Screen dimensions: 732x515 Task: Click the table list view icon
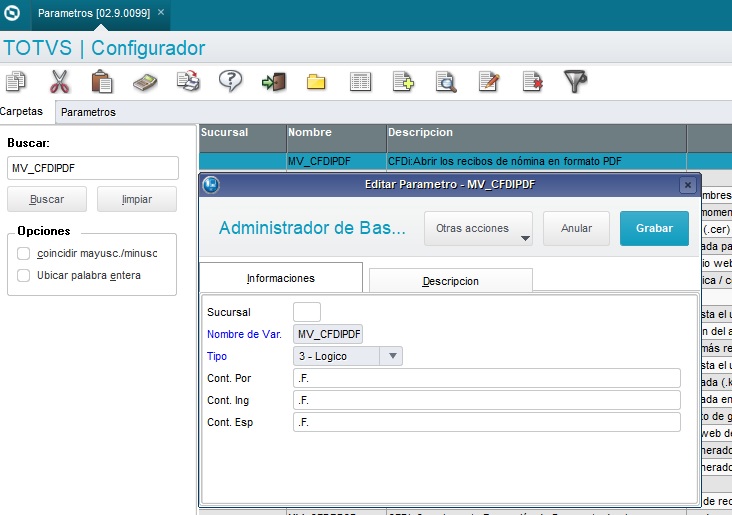point(360,82)
